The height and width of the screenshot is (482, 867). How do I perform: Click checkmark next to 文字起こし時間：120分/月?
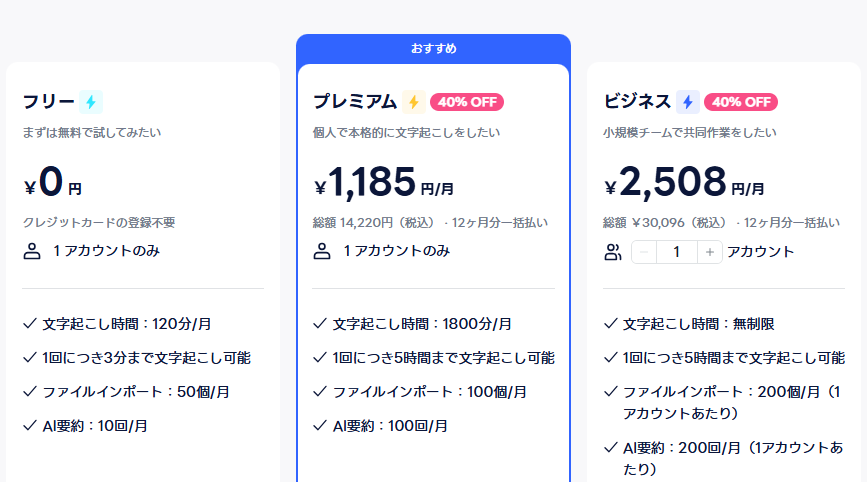point(30,323)
